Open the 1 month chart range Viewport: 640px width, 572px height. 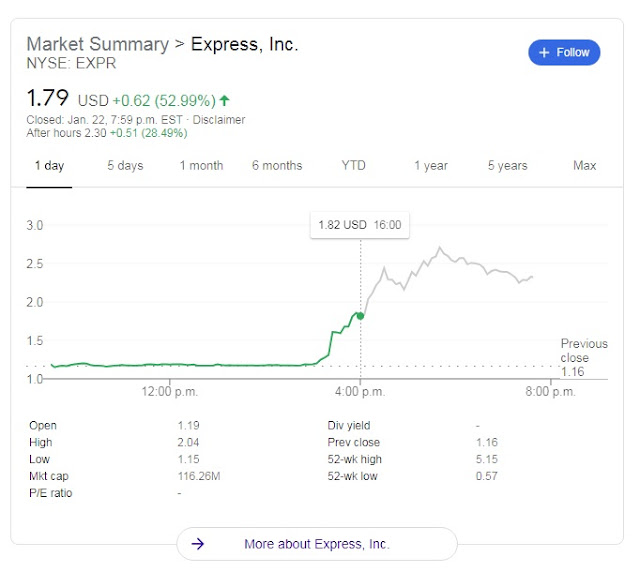(201, 166)
